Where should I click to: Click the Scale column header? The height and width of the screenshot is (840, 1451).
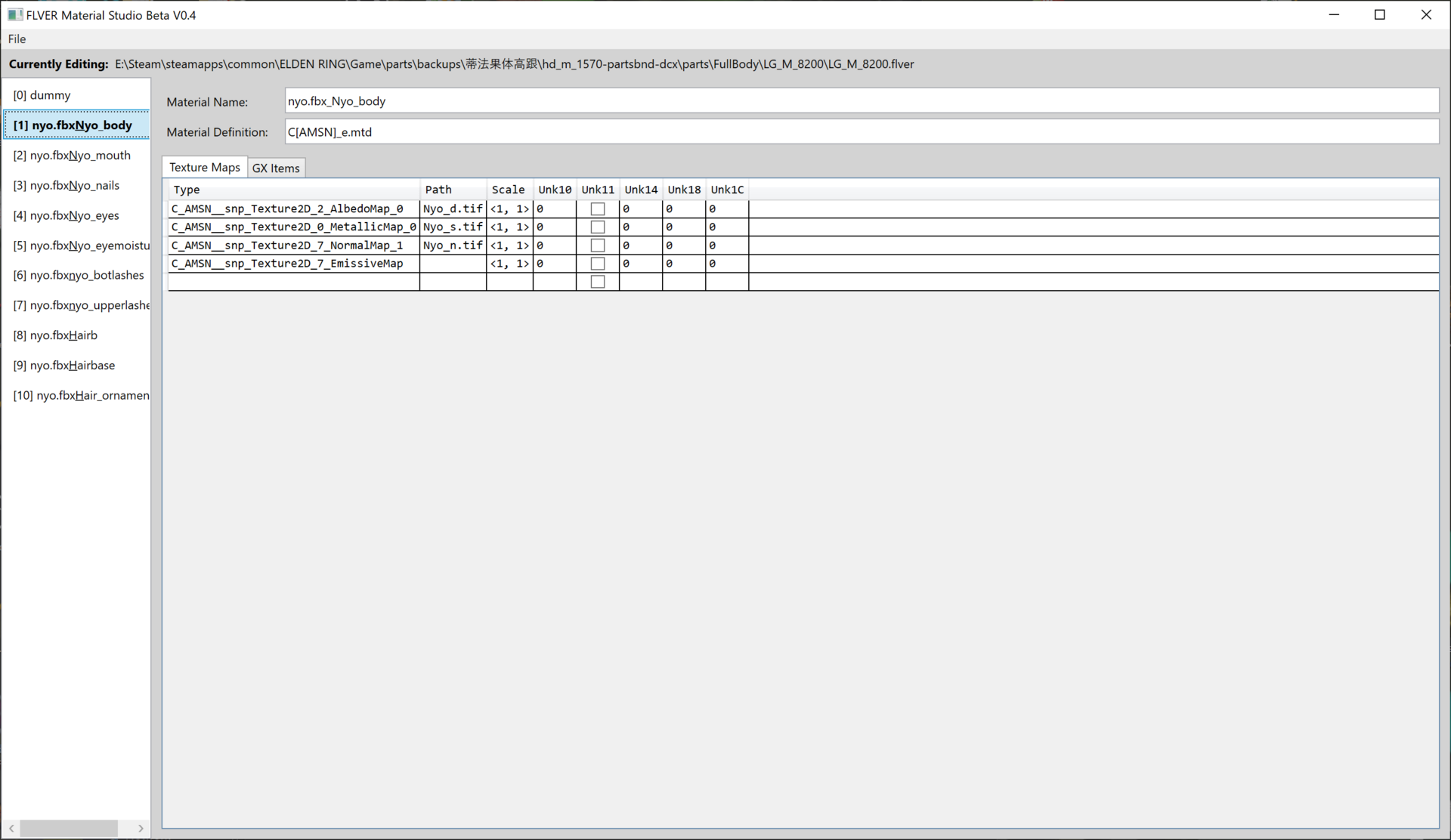[x=509, y=190]
